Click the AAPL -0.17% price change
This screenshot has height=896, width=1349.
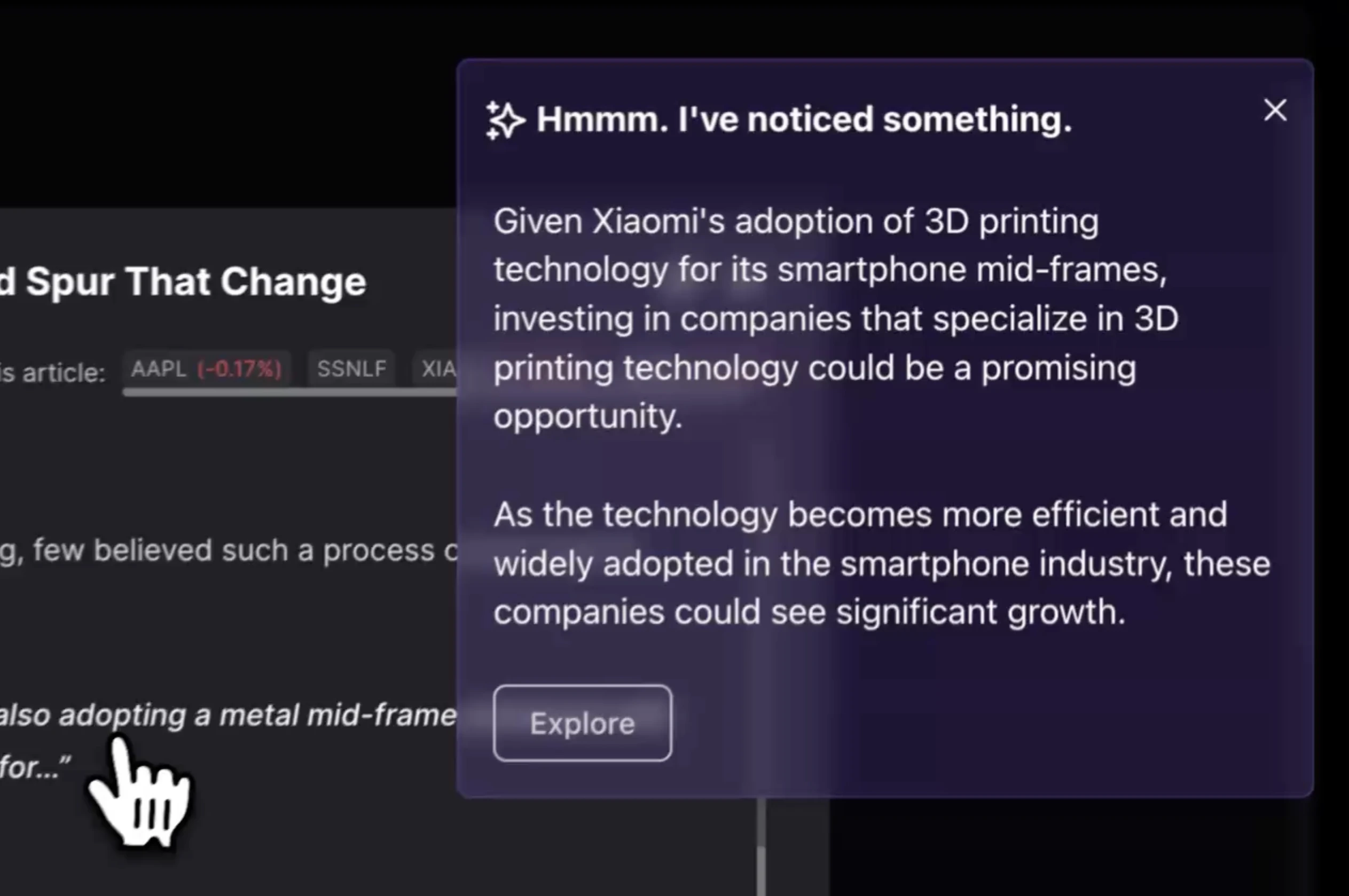239,369
